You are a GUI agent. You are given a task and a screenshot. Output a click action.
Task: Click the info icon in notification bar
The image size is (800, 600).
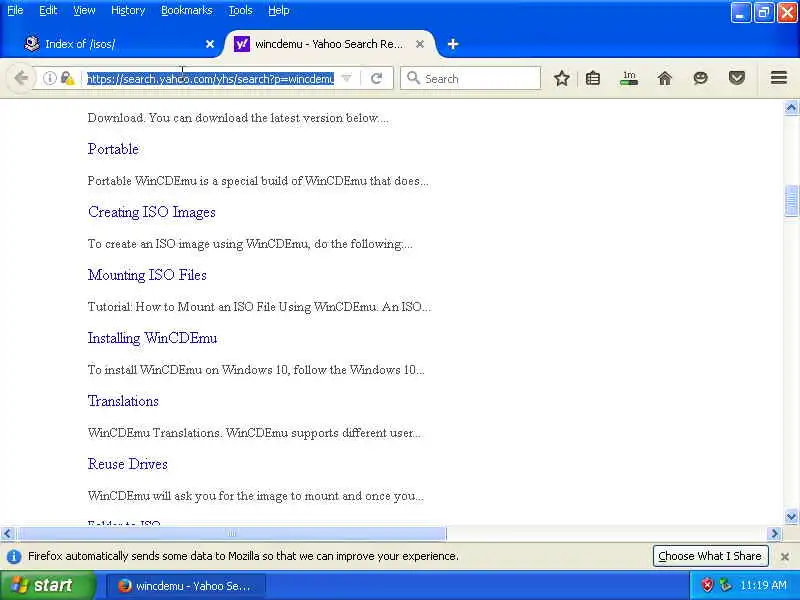tap(14, 556)
